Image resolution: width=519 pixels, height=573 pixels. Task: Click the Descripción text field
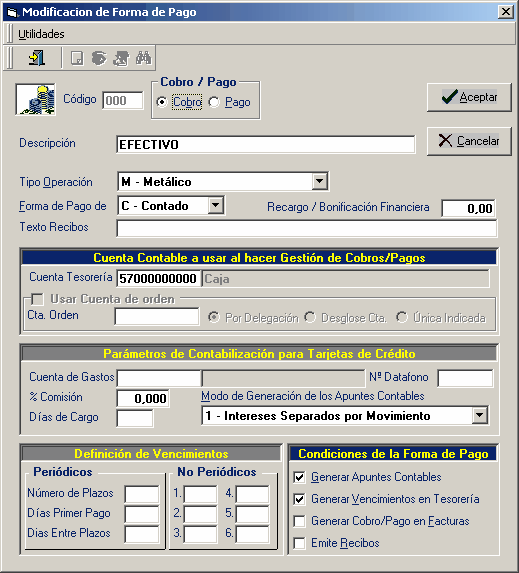(x=266, y=144)
